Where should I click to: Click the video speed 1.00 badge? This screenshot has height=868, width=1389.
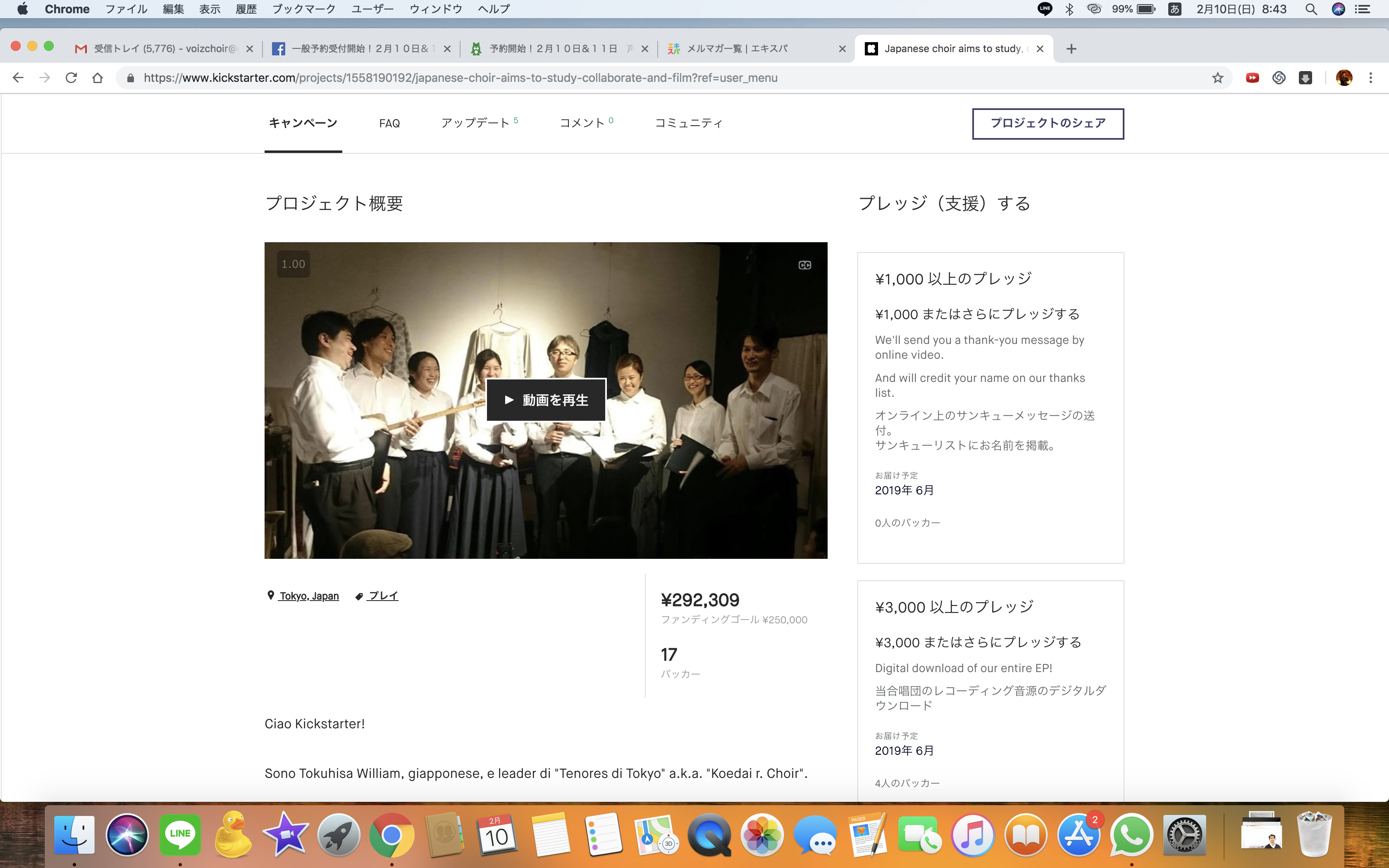click(x=293, y=264)
